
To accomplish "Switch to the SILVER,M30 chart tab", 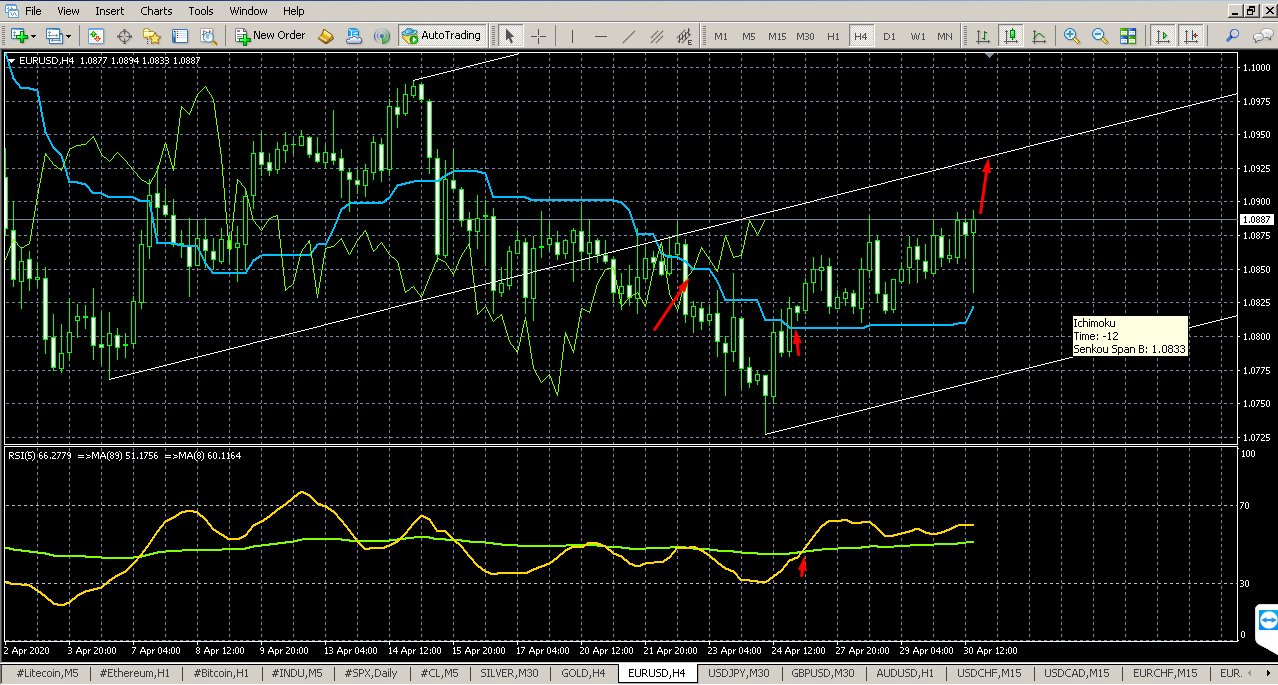I will coord(510,673).
